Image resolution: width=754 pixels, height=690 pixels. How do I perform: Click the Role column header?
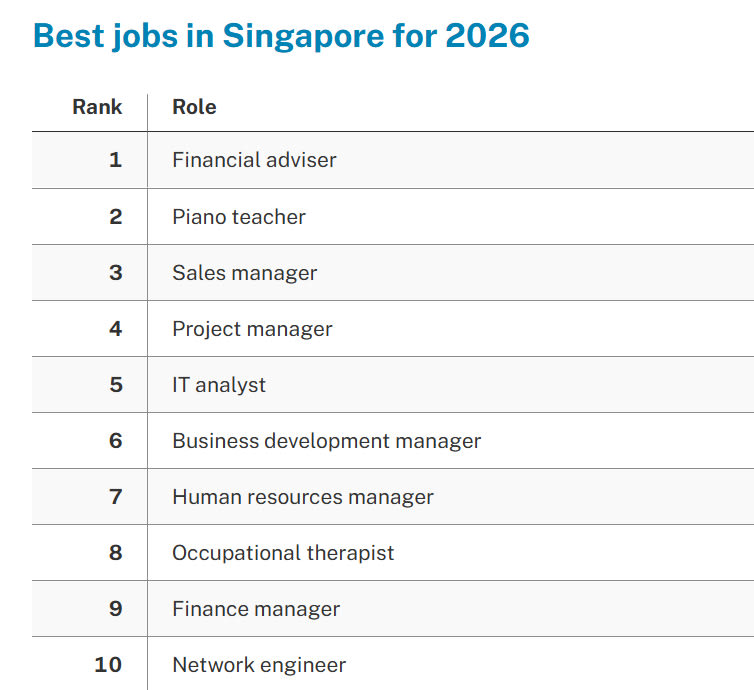click(x=194, y=107)
